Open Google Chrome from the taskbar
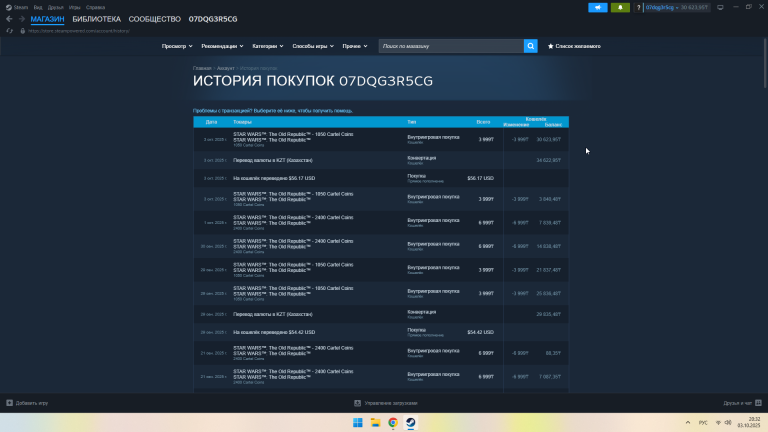768x432 pixels. click(393, 423)
